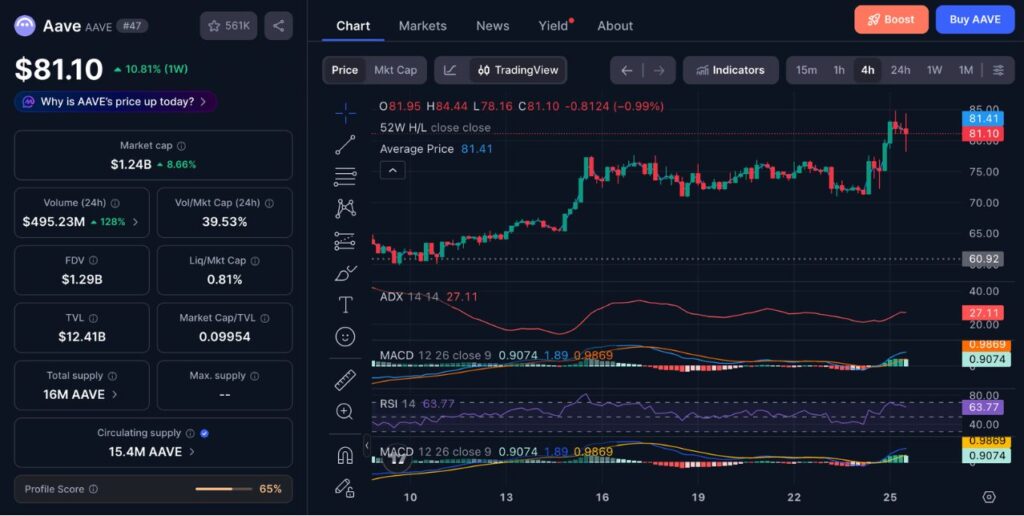1024x516 pixels.
Task: Open the Chart tab
Action: 353,26
